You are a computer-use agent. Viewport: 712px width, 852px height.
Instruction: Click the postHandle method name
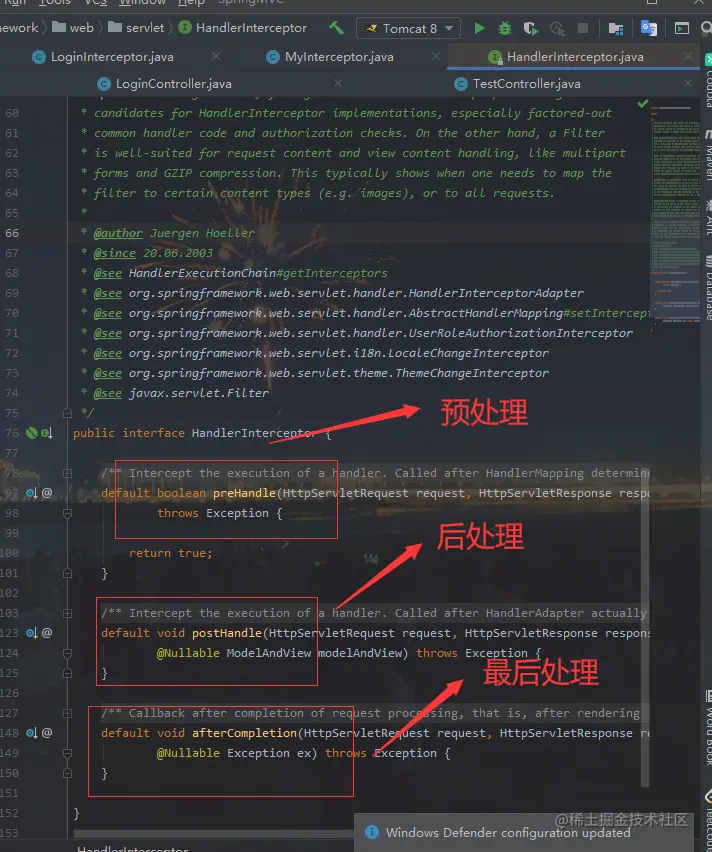[227, 633]
